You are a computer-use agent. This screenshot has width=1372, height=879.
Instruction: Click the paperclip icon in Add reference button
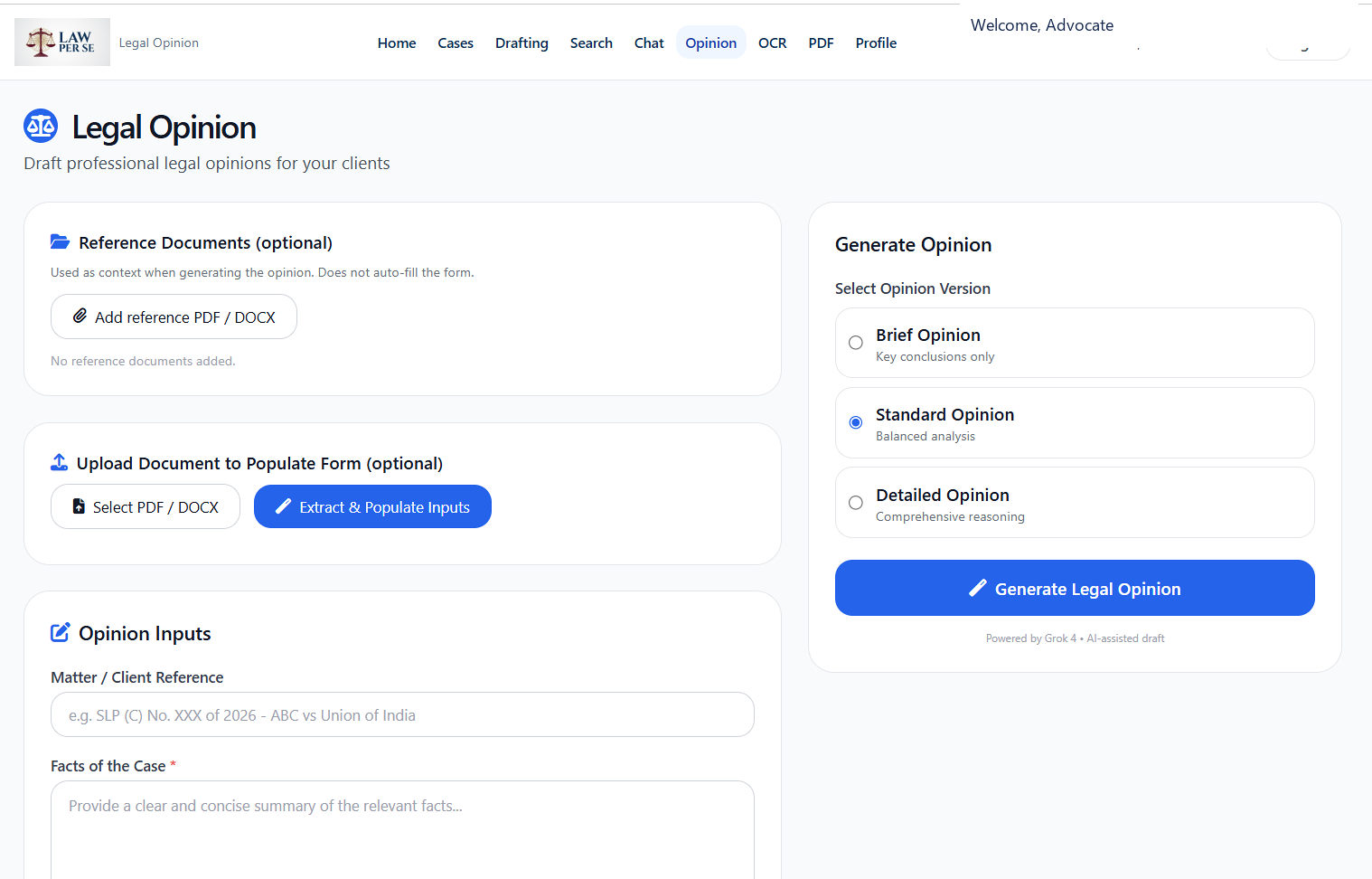point(80,317)
